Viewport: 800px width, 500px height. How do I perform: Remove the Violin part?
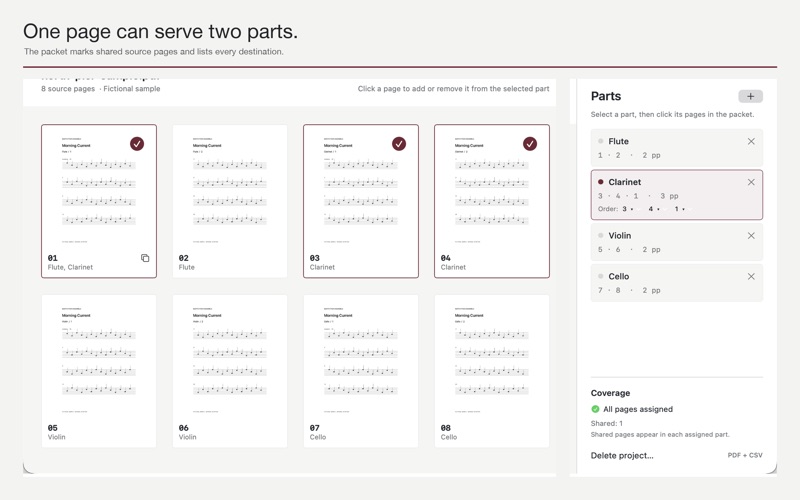(x=751, y=236)
